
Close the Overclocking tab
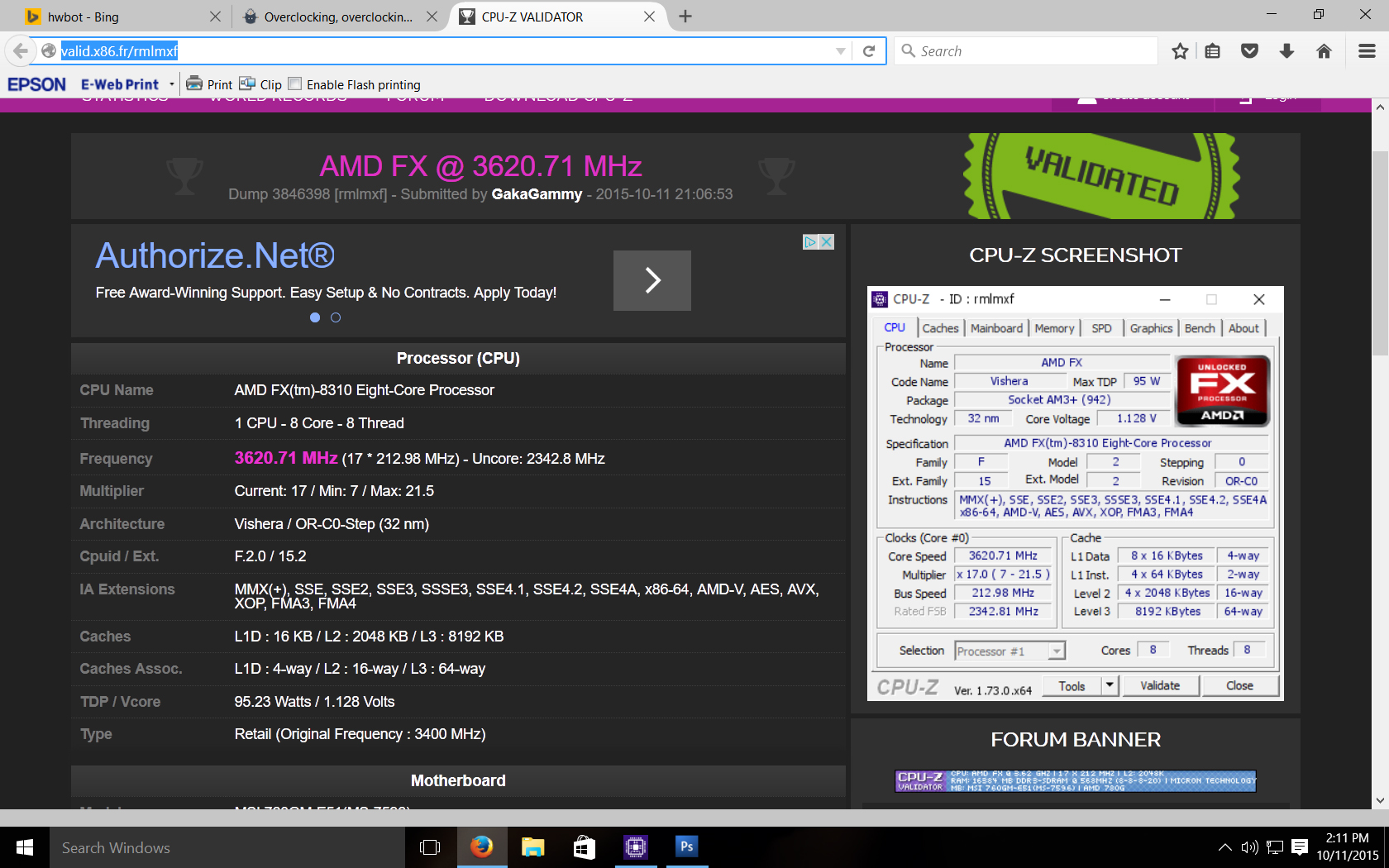coord(432,17)
